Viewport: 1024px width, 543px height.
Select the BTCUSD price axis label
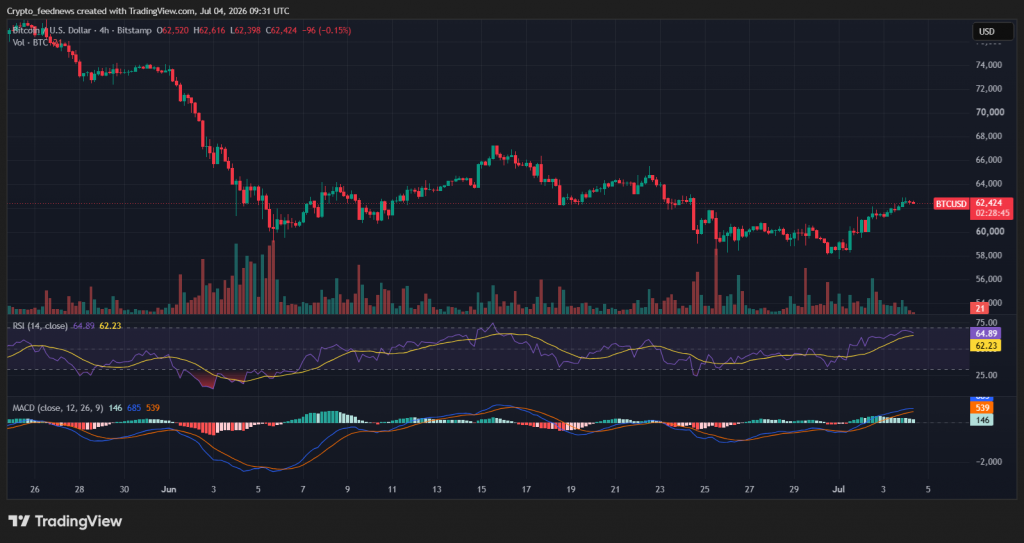(950, 204)
